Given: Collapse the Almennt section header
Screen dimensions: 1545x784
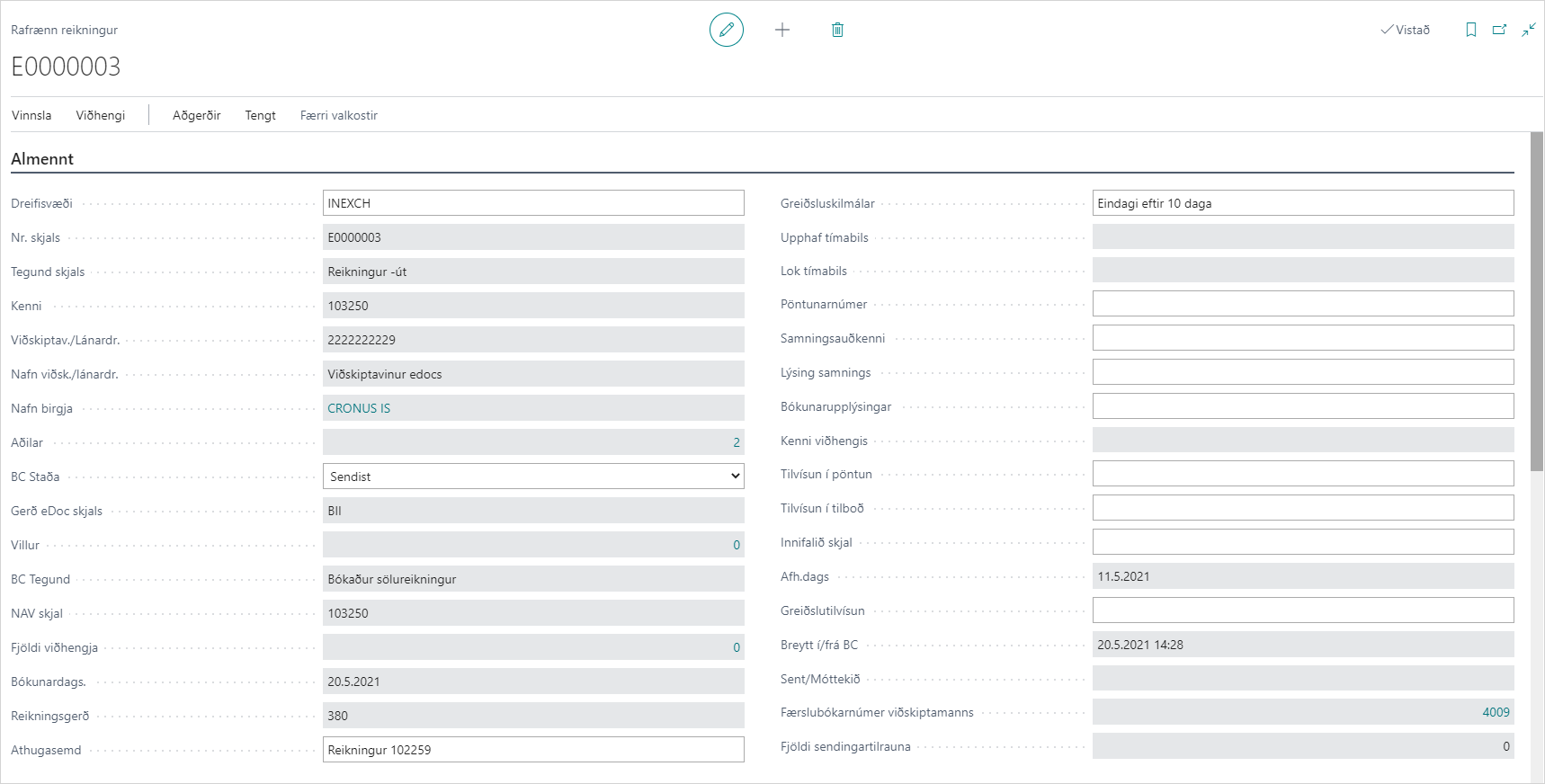Looking at the screenshot, I should pos(42,159).
